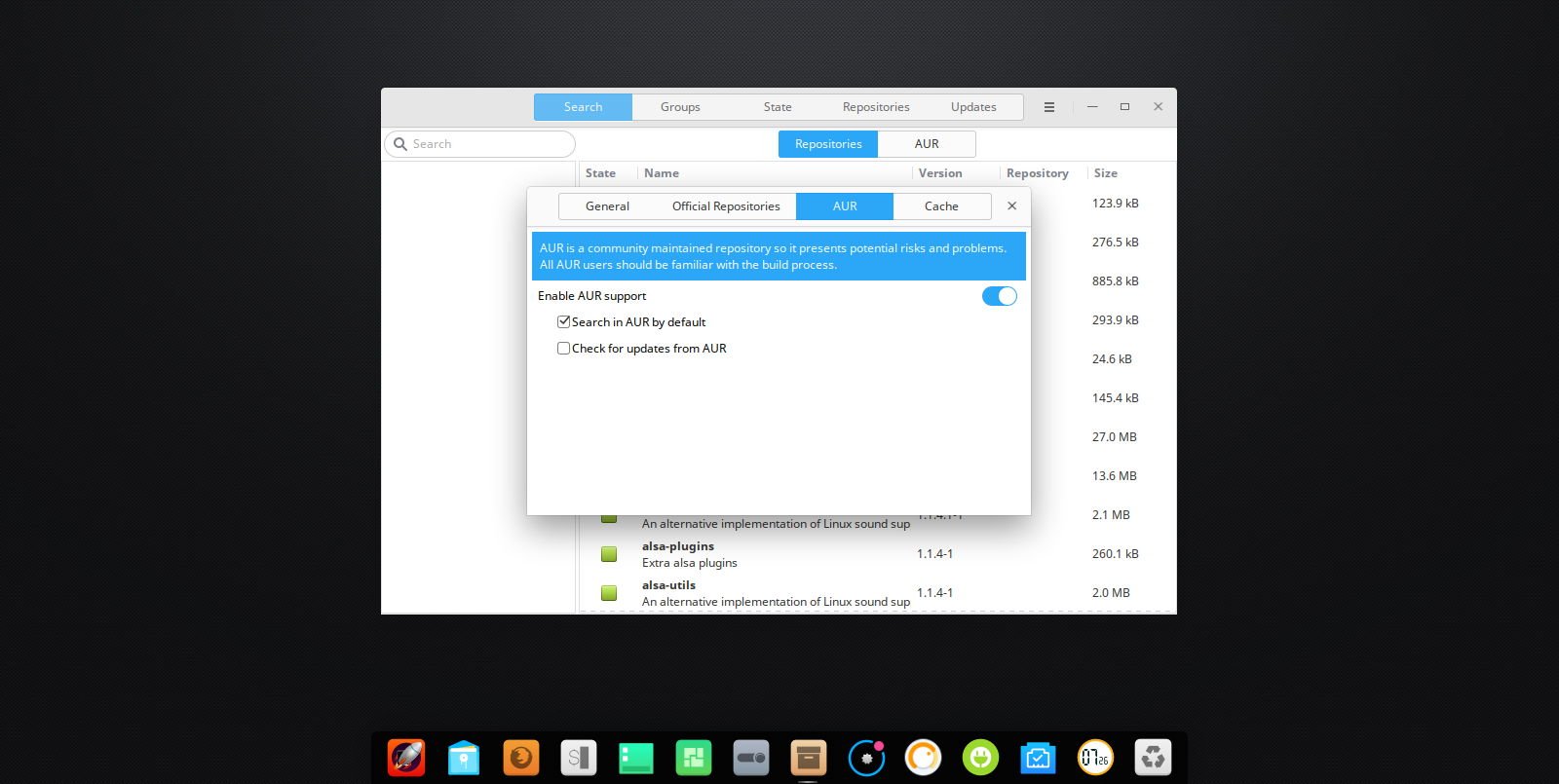Viewport: 1559px width, 784px height.
Task: Click the alsa-utils installed state icon
Action: coord(609,593)
